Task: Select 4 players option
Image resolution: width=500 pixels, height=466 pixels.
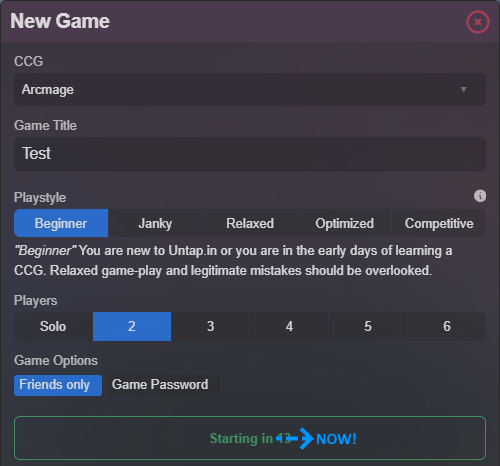Action: [x=289, y=326]
